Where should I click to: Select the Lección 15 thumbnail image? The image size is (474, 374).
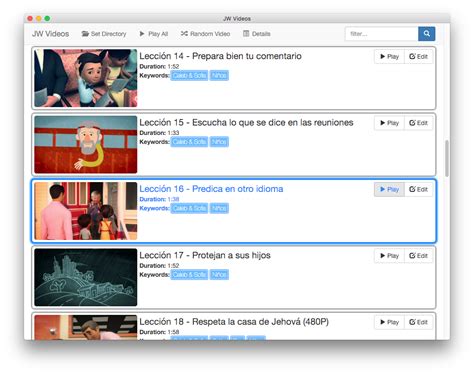[x=86, y=144]
